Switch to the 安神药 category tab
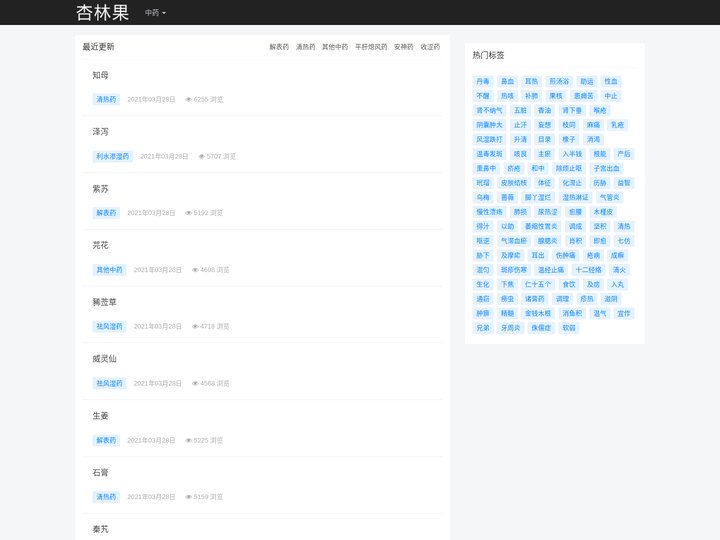Viewport: 720px width, 540px height. (404, 47)
